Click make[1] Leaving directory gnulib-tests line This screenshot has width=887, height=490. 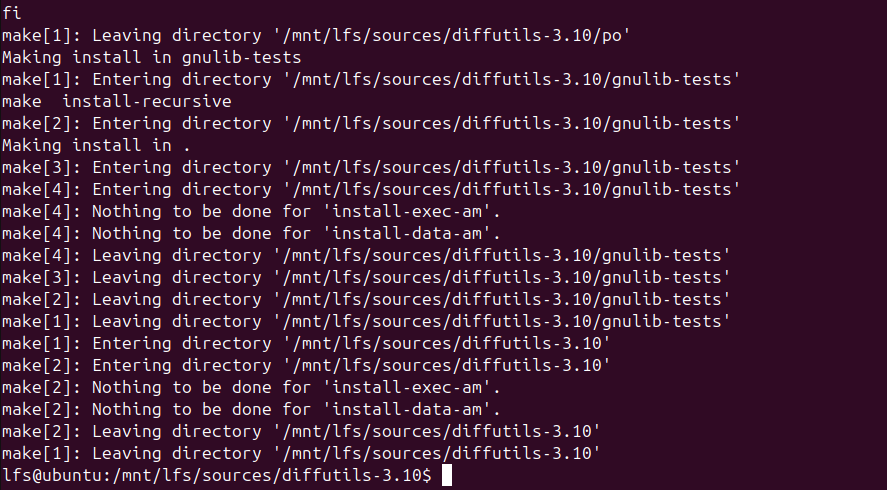click(365, 321)
